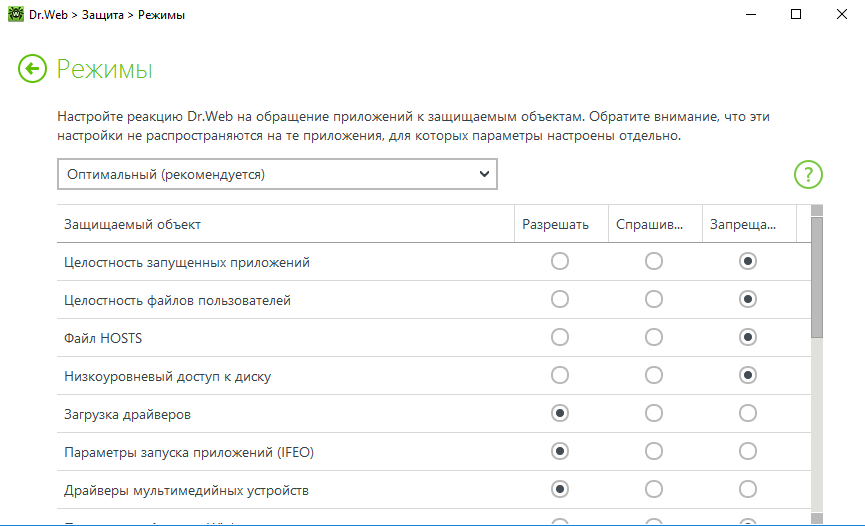Select Спрашивать for Драйверы мультимедийных устройств
Screen dimensions: 865x526
[x=654, y=490]
